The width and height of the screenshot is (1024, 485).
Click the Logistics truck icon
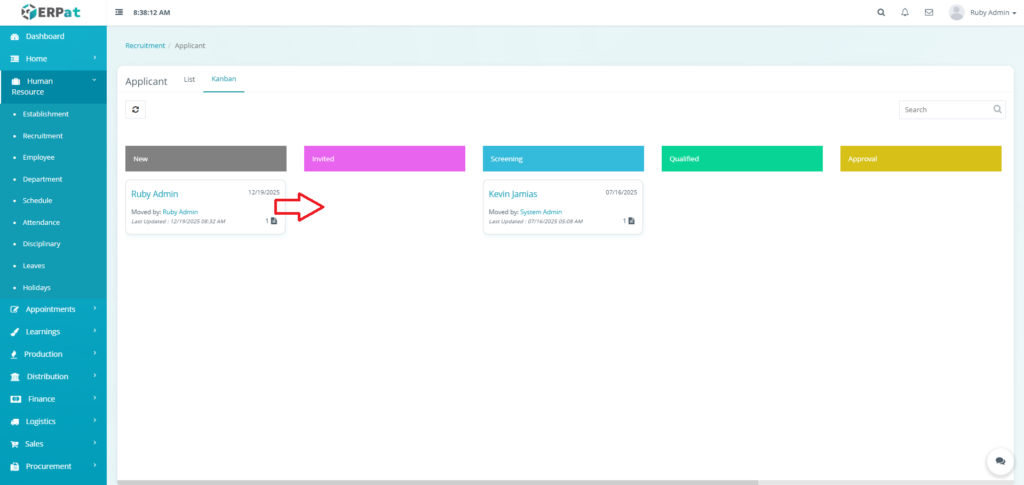point(15,422)
